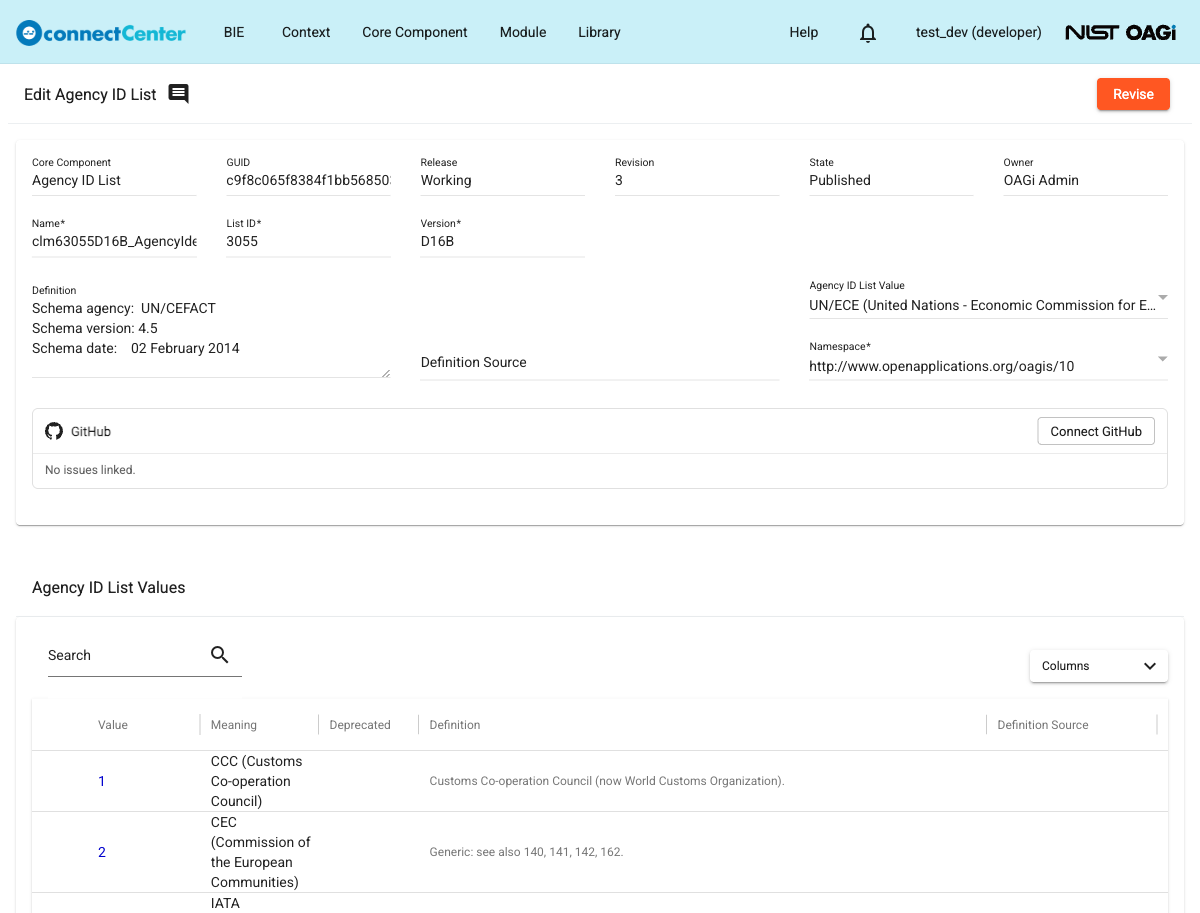The width and height of the screenshot is (1200, 913).
Task: Sort by the Value column header
Action: [113, 725]
